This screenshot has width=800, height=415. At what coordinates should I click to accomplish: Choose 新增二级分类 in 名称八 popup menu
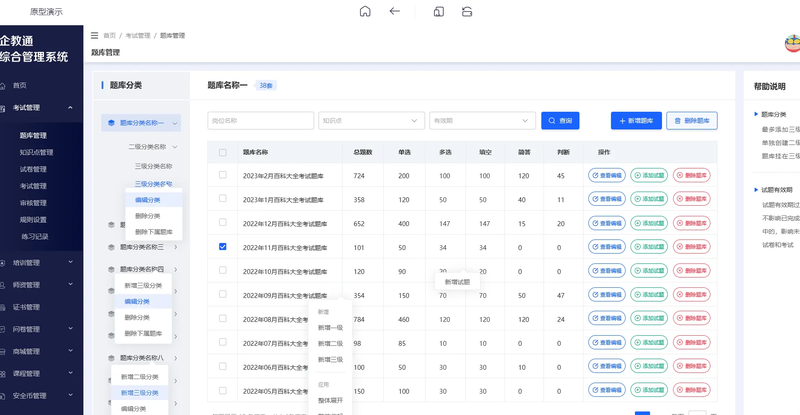140,377
